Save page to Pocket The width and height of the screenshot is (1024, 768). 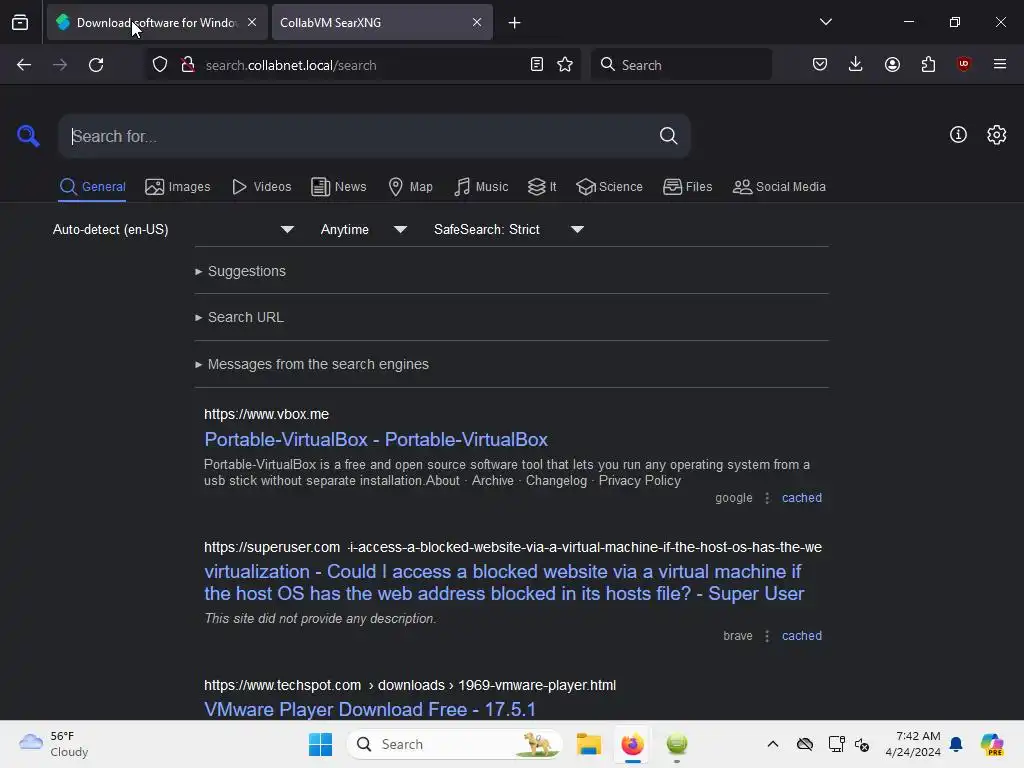tap(820, 64)
